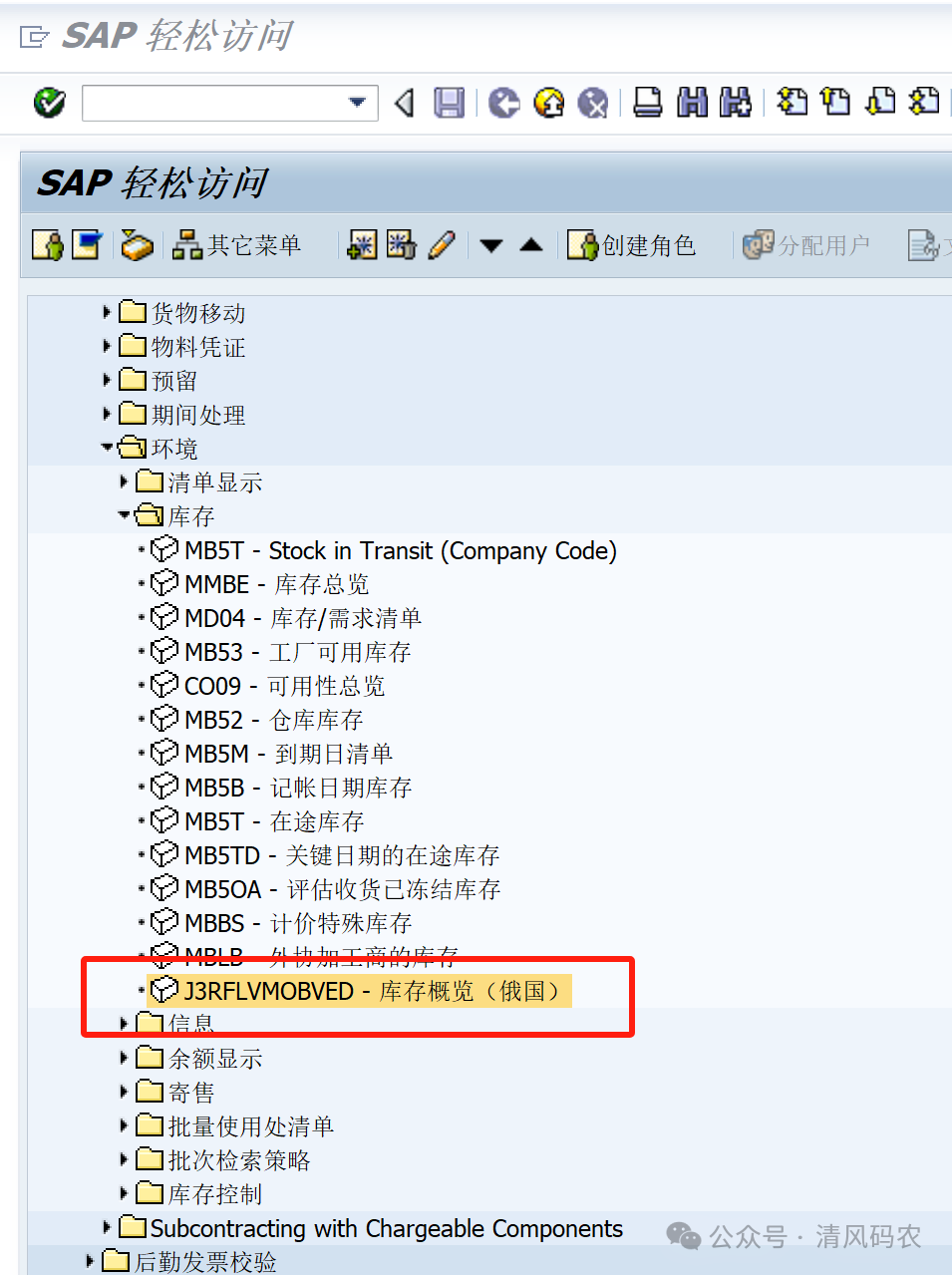Click the green Back arrow icon
Viewport: 952px width, 1275px height.
click(x=504, y=103)
